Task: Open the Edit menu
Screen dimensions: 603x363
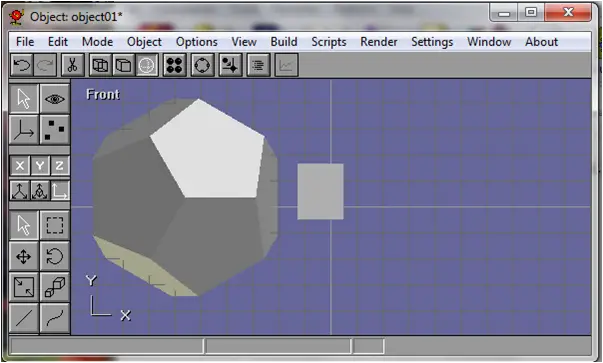Action: [x=58, y=42]
